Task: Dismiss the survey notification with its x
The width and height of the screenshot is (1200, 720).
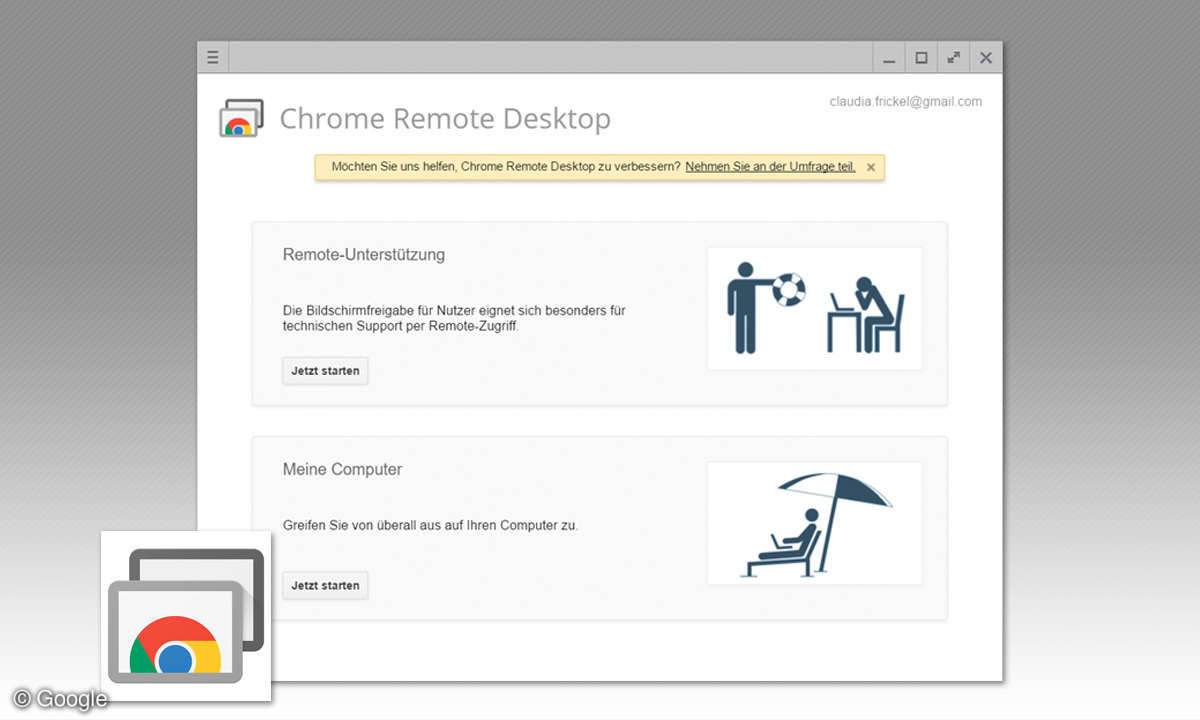Action: click(x=871, y=167)
